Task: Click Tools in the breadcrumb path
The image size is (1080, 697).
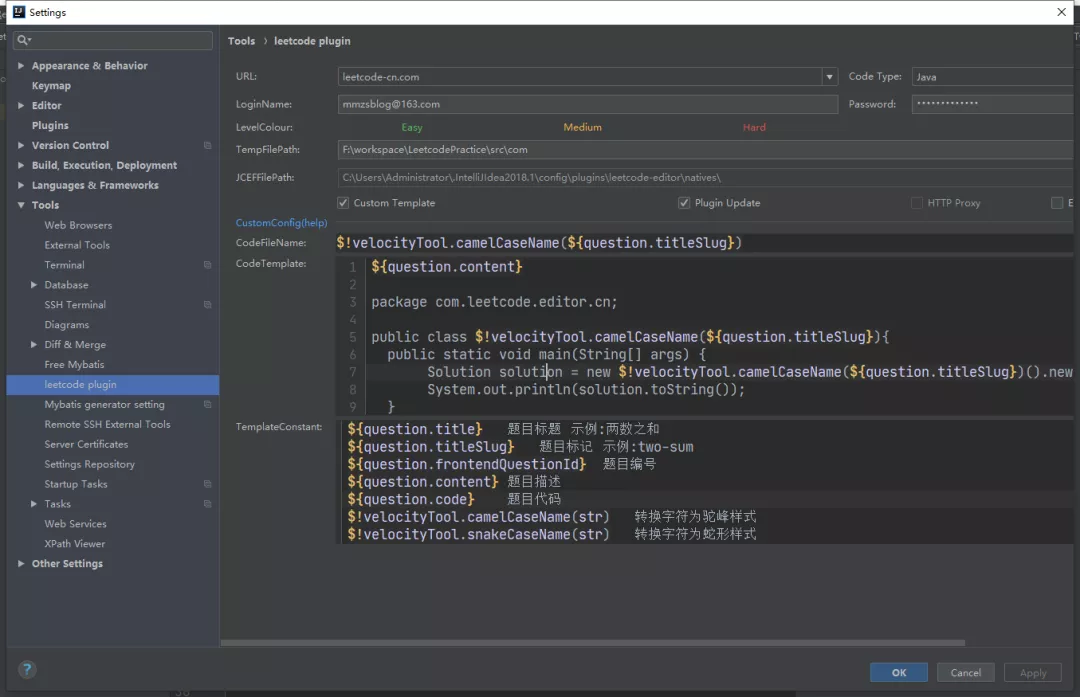Action: tap(241, 40)
